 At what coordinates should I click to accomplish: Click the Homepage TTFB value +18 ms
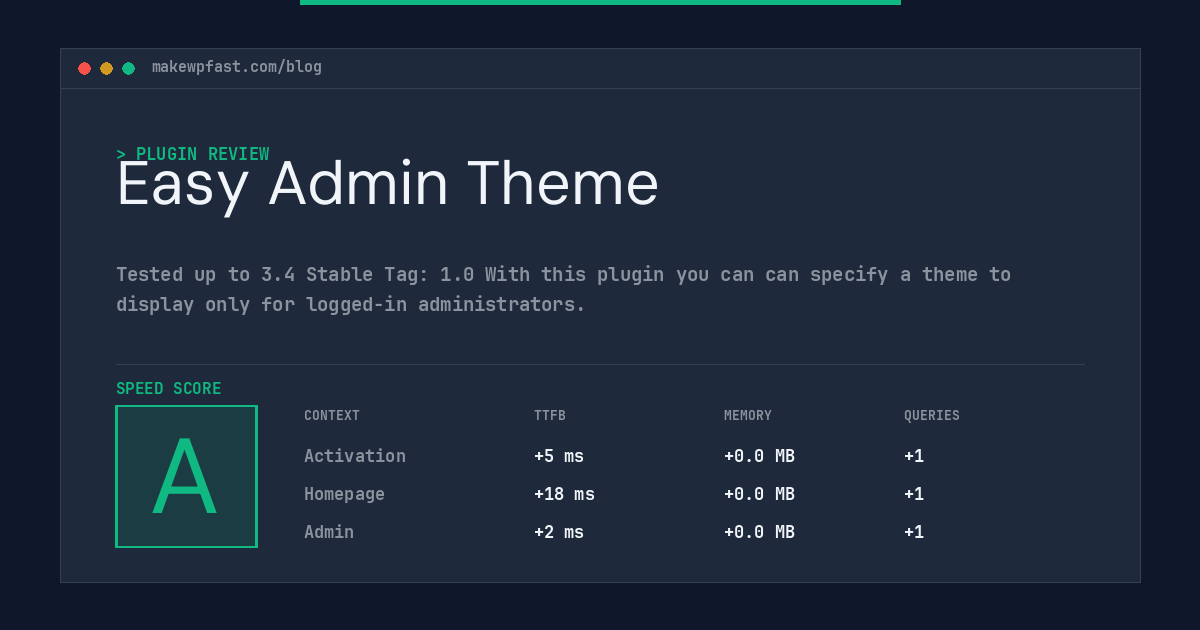564,494
